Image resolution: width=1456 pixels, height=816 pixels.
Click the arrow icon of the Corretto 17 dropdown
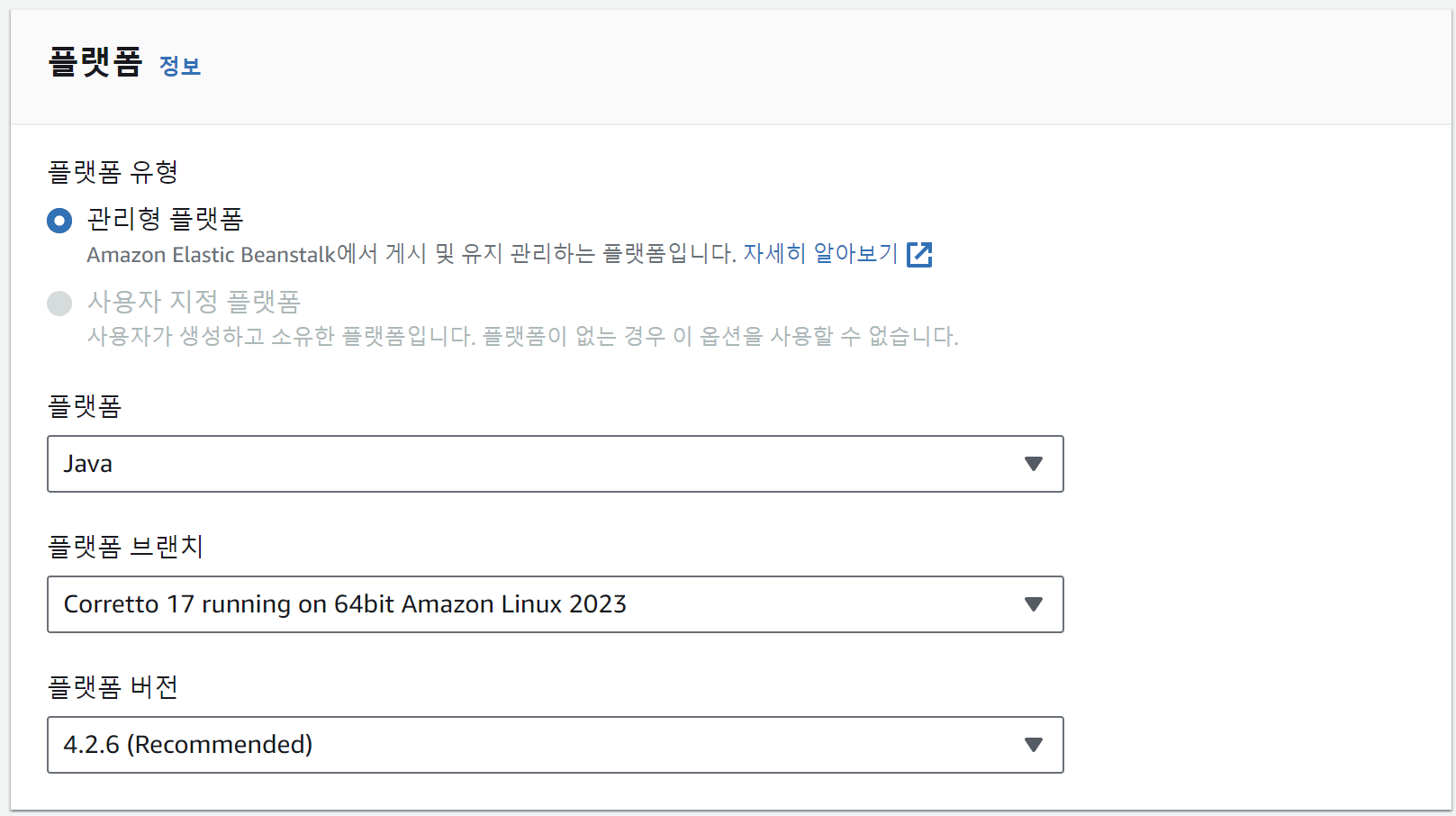(x=1033, y=604)
